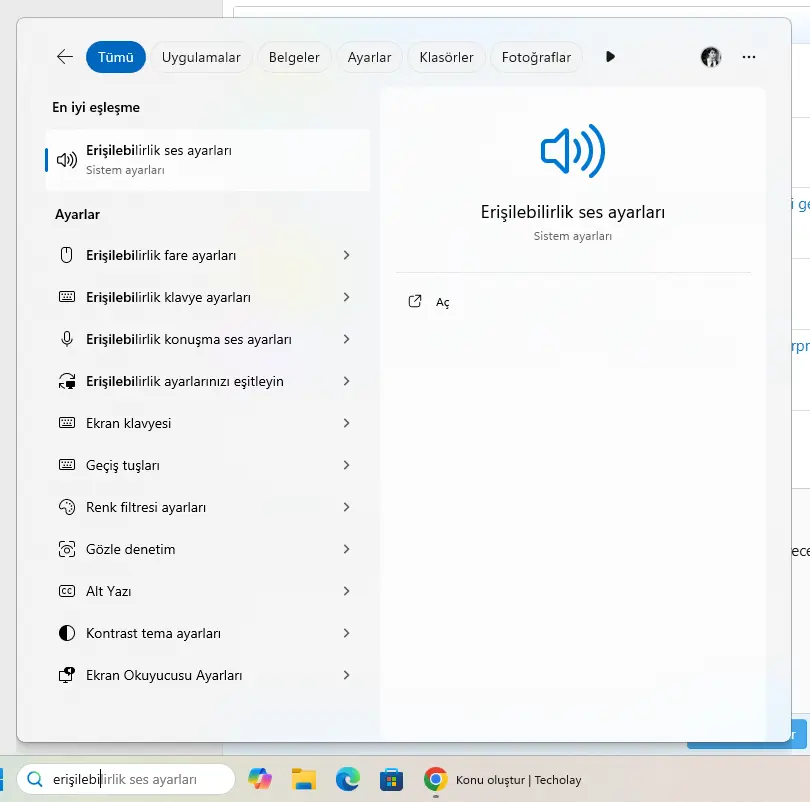Image resolution: width=810 pixels, height=802 pixels.
Task: Click contrast icon for Kontrast tema ayarları
Action: [67, 633]
